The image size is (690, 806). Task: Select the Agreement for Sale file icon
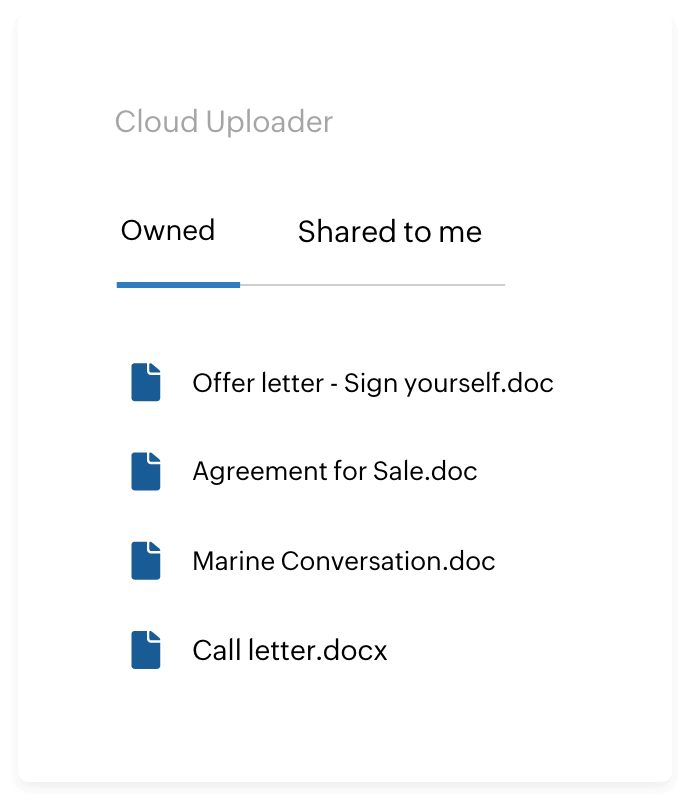pos(146,471)
